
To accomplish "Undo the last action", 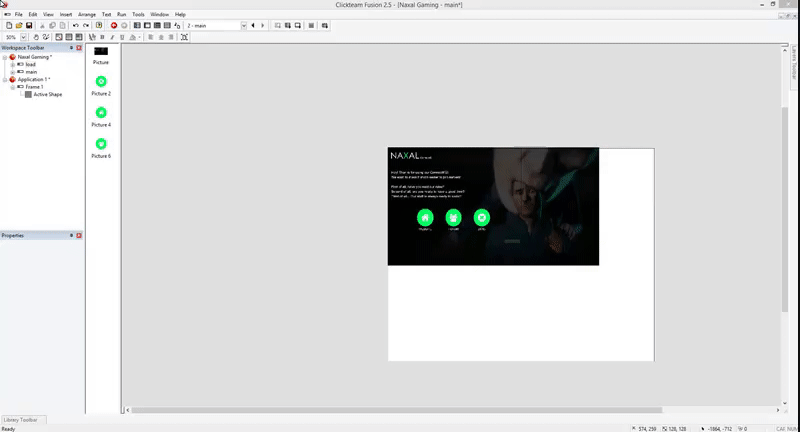I will pos(76,26).
